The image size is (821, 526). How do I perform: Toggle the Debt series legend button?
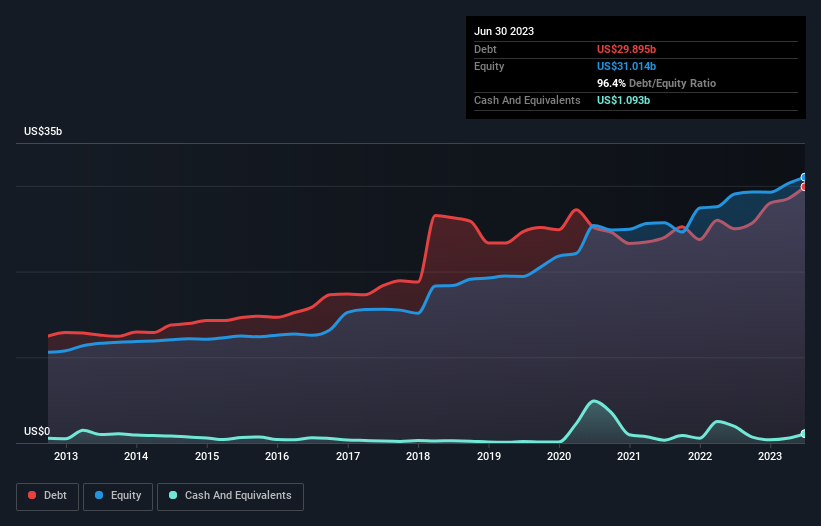[x=47, y=496]
